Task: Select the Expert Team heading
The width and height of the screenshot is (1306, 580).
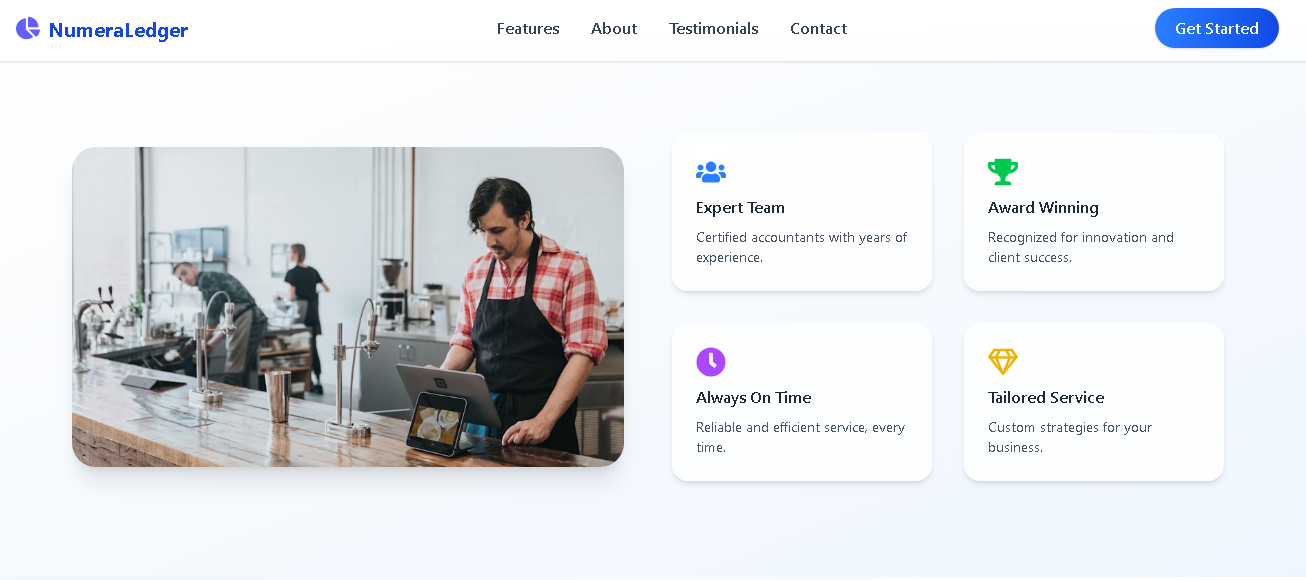Action: (x=740, y=208)
